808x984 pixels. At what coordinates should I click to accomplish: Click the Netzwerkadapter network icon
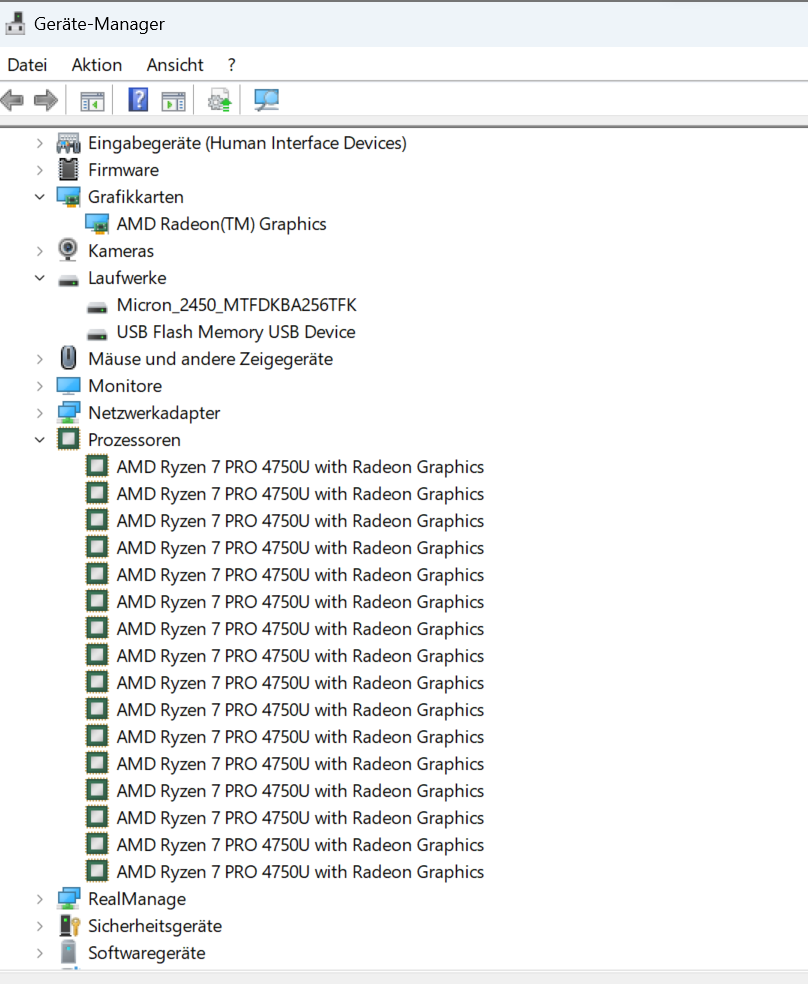(68, 413)
